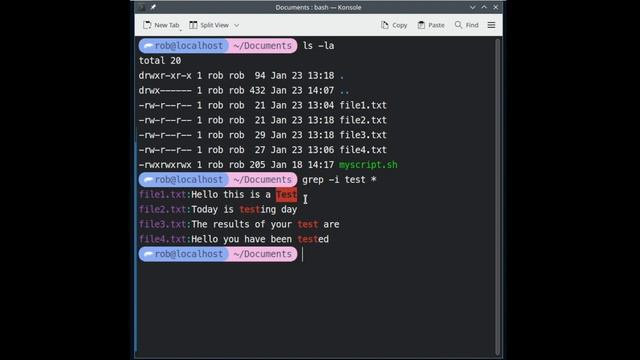Click the Split View button
Screen dimensions: 640x360
pos(209,25)
